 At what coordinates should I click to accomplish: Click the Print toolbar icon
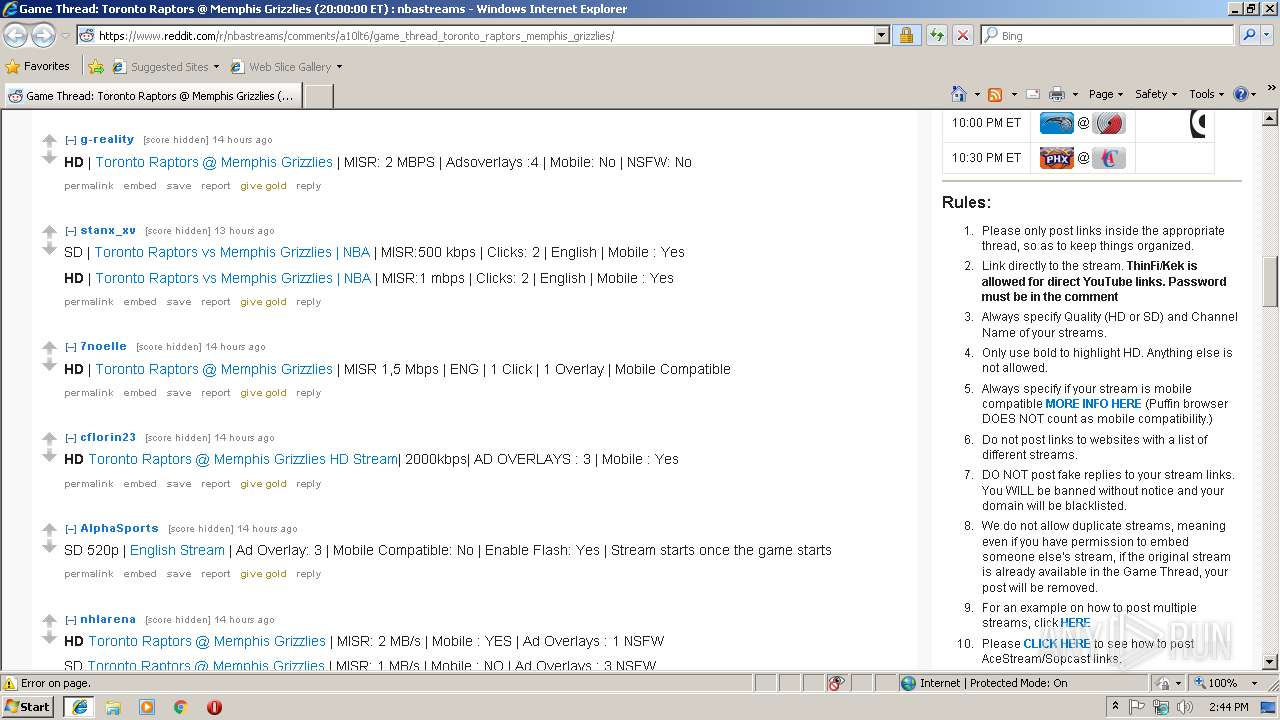tap(1056, 94)
